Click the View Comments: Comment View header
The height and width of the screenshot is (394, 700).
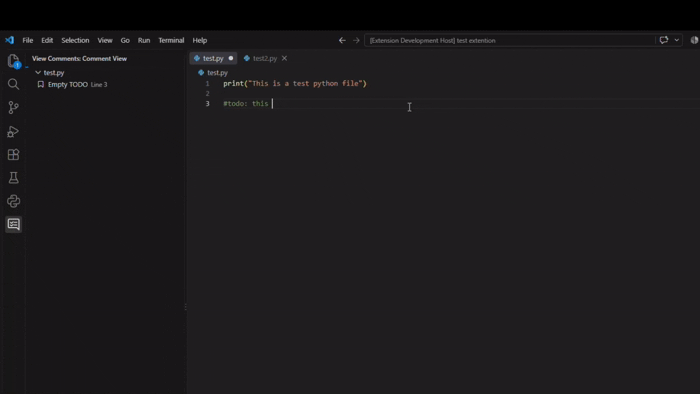tap(79, 58)
